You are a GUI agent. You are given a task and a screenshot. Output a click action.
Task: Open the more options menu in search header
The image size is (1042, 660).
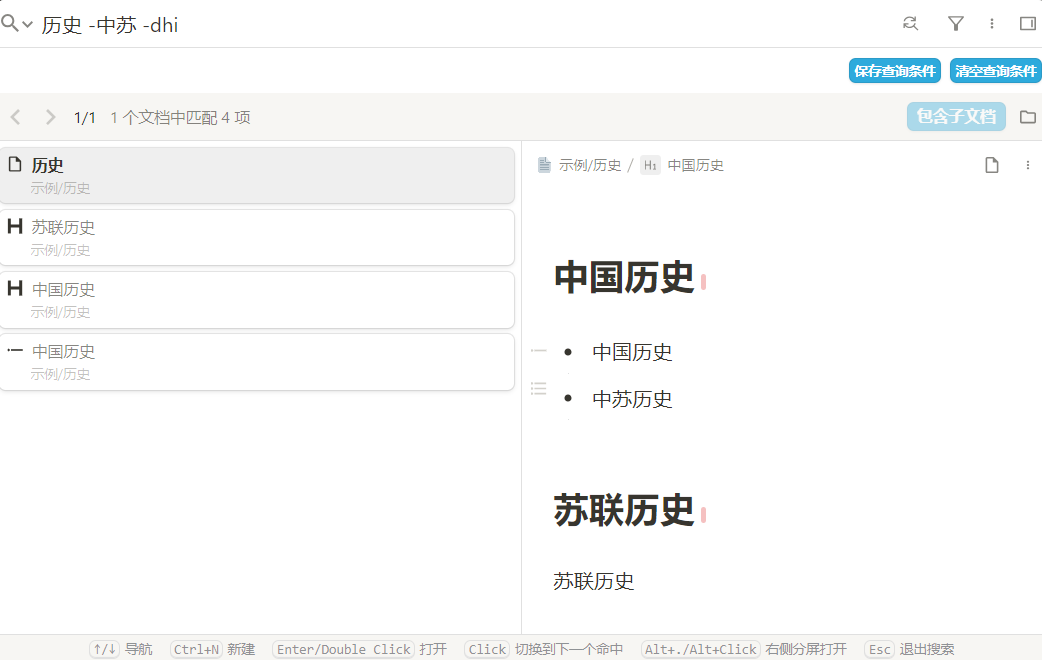pyautogui.click(x=991, y=24)
